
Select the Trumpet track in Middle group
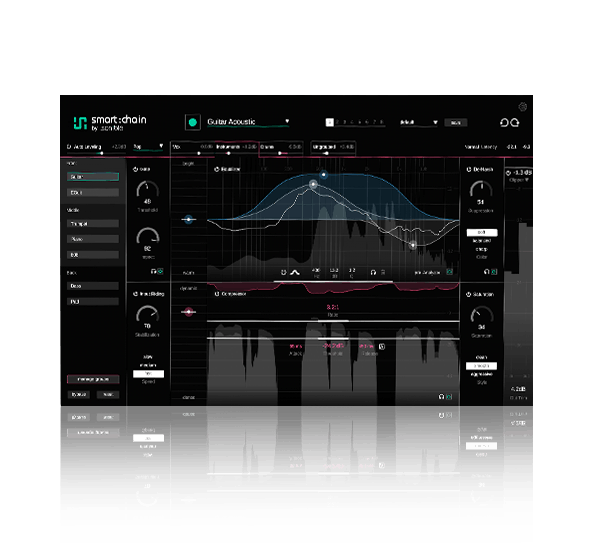[93, 223]
